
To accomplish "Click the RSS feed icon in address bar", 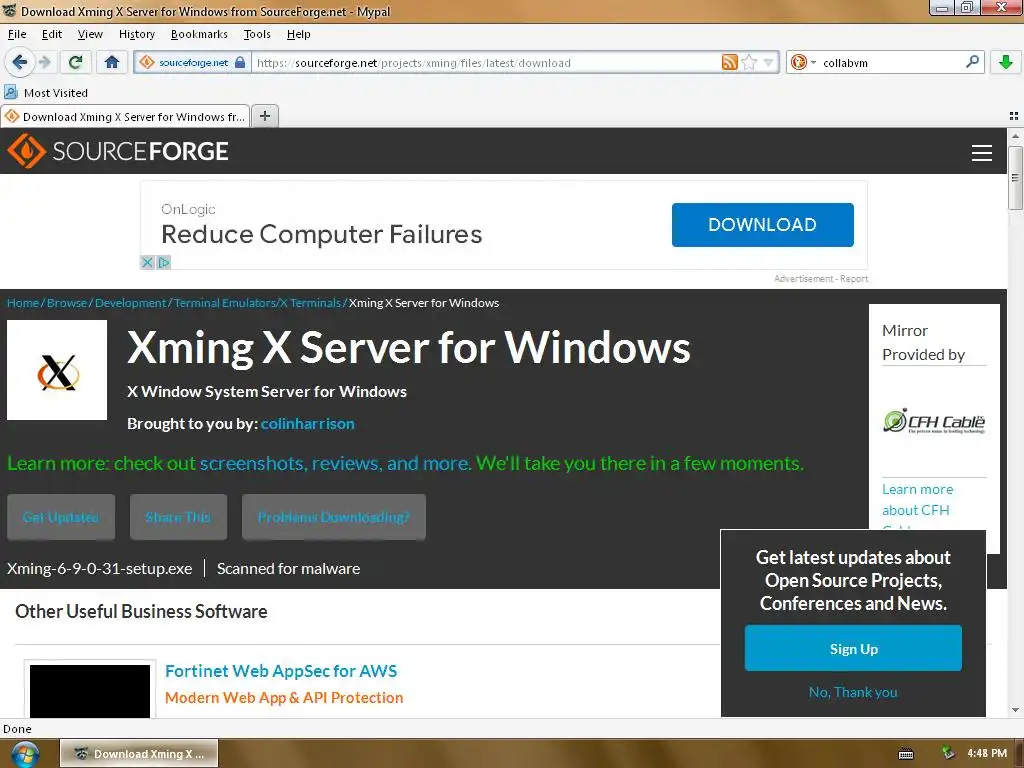I will pos(729,63).
